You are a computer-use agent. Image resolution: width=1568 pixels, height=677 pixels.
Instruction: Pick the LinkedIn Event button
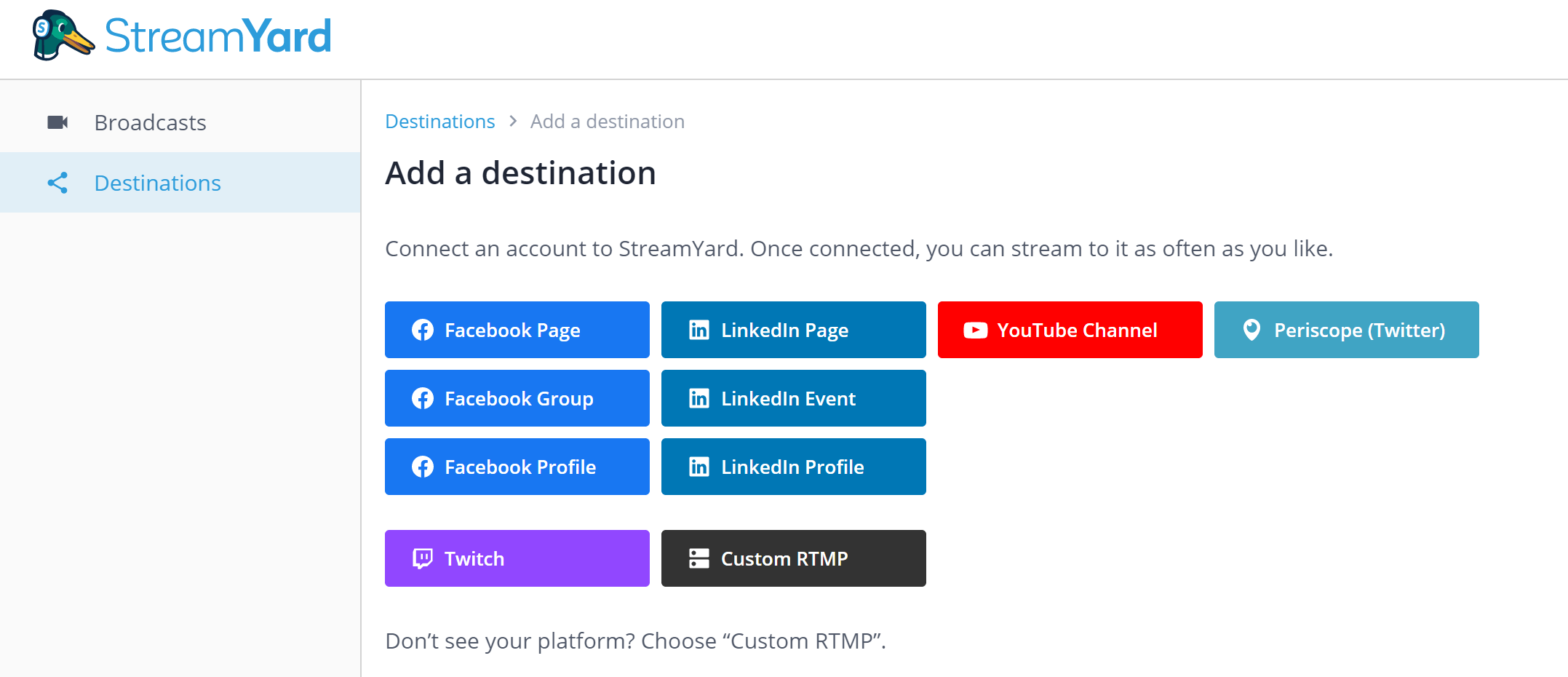pos(794,398)
